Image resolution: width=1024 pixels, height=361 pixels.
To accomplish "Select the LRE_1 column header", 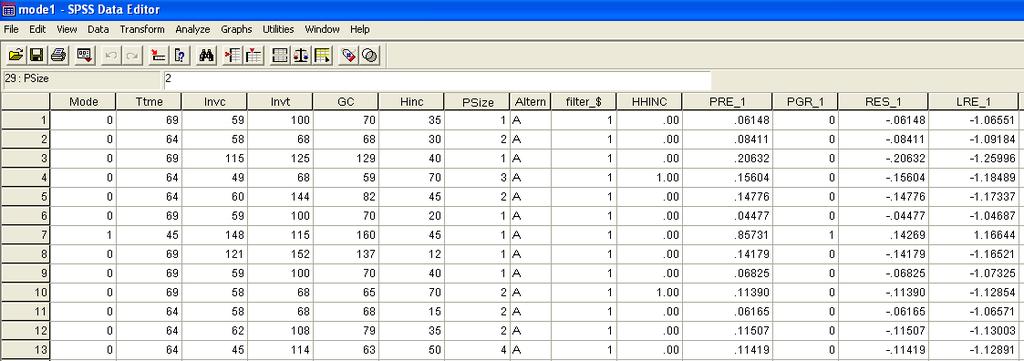I will [973, 101].
